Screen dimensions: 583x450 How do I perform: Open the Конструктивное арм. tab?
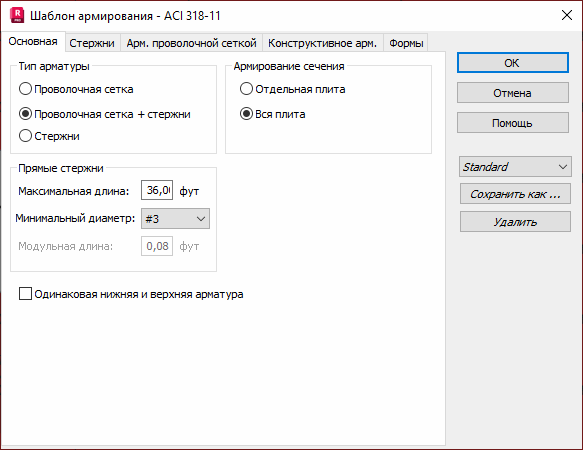pyautogui.click(x=322, y=43)
